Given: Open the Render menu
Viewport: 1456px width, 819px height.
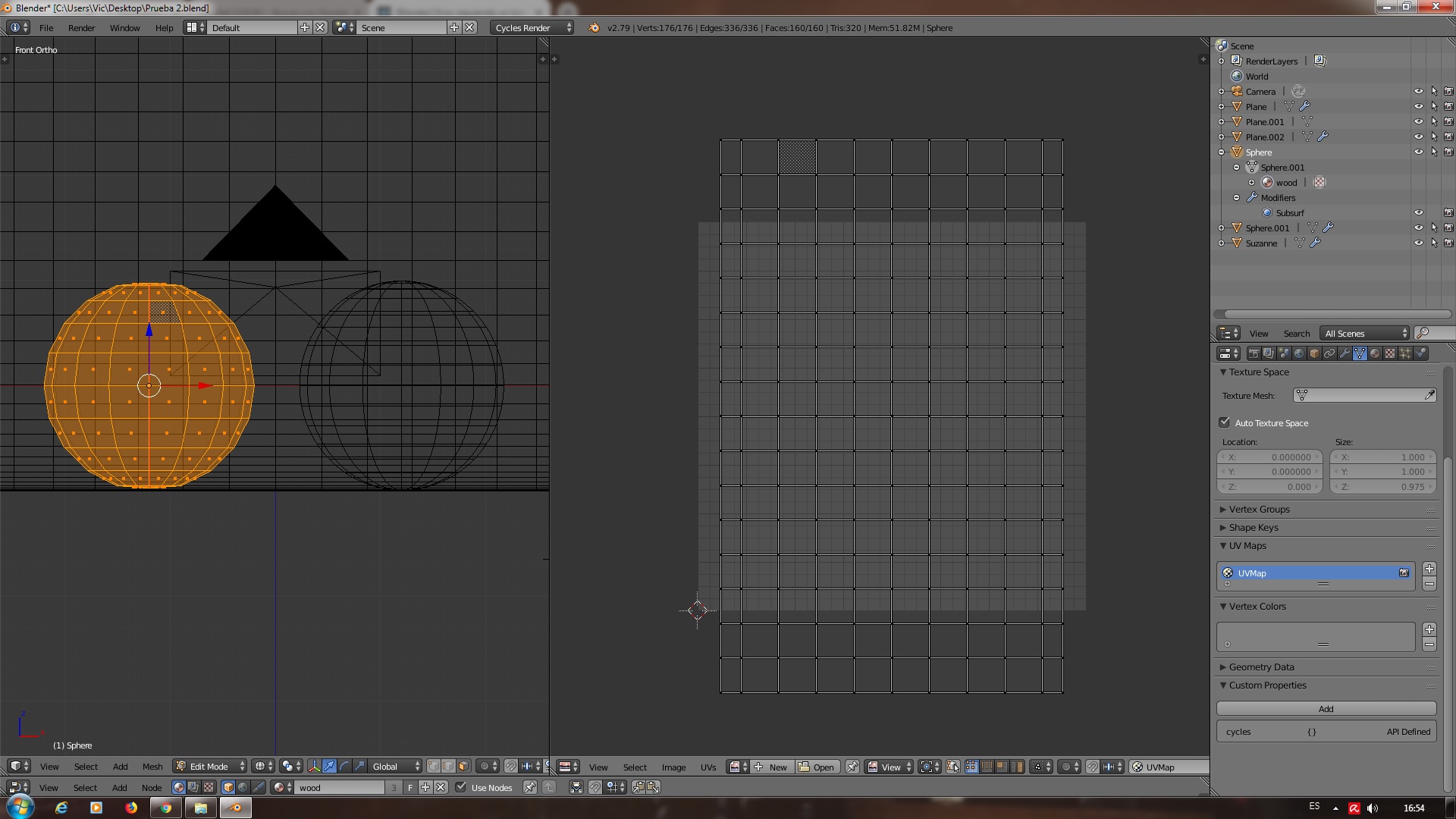Looking at the screenshot, I should click(x=81, y=27).
